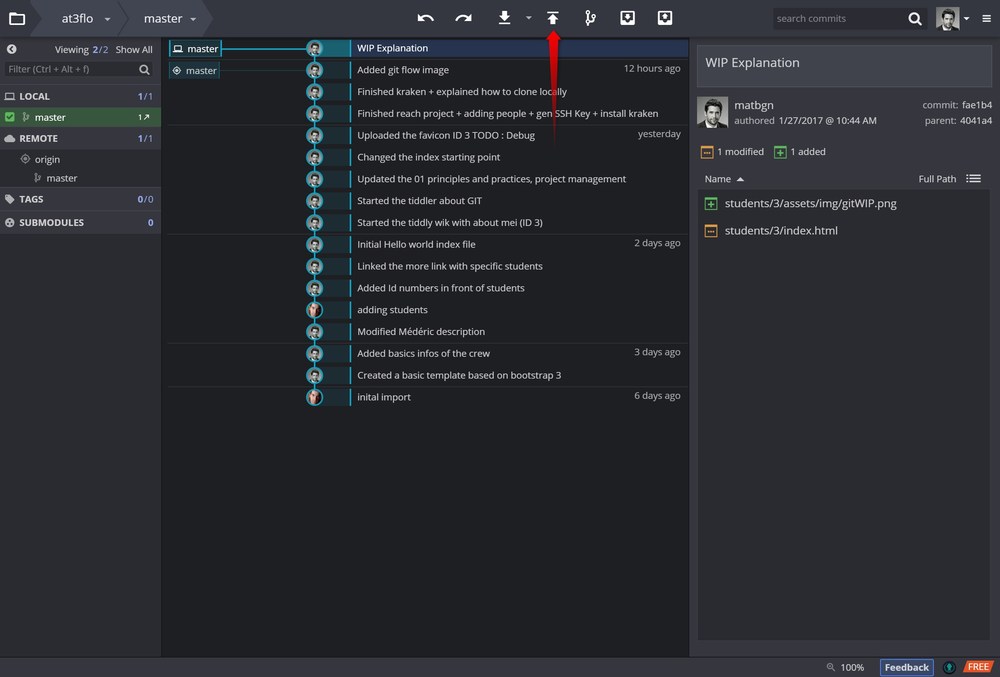Click commit node avatar for 'adding students'
The width and height of the screenshot is (1000, 677).
point(314,310)
